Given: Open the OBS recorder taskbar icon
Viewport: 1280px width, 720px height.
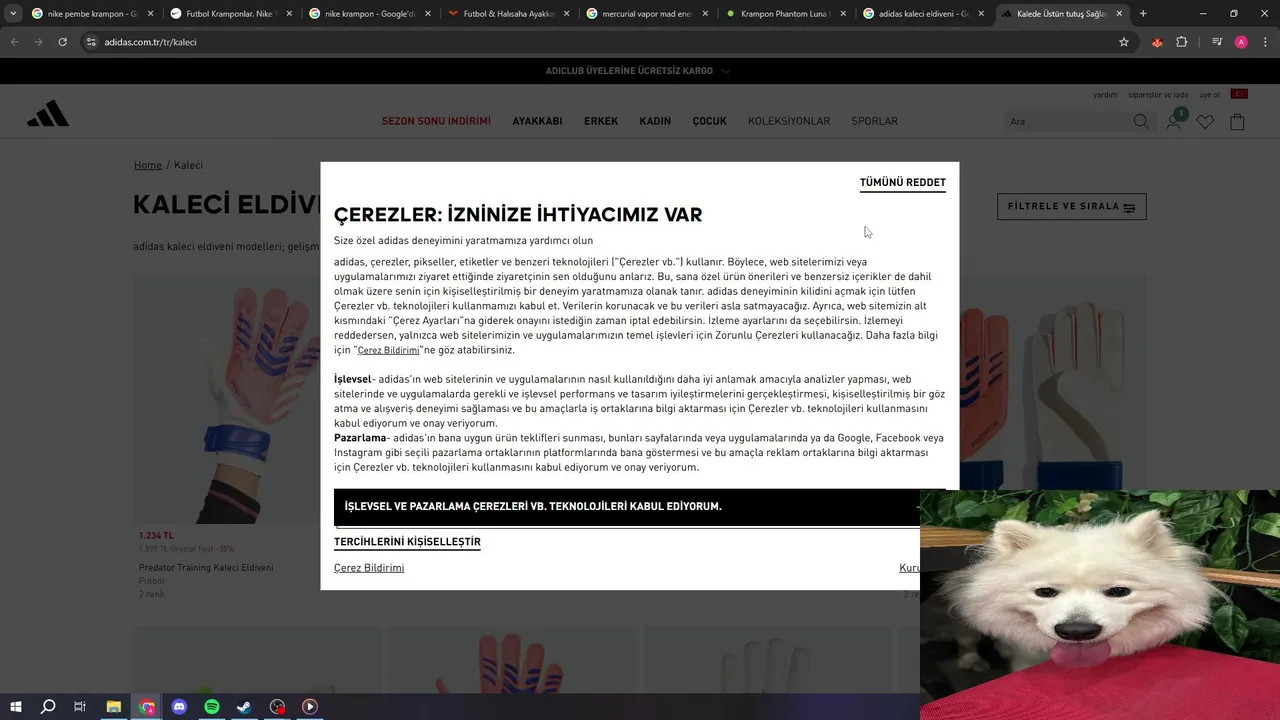Looking at the screenshot, I should click(x=278, y=706).
